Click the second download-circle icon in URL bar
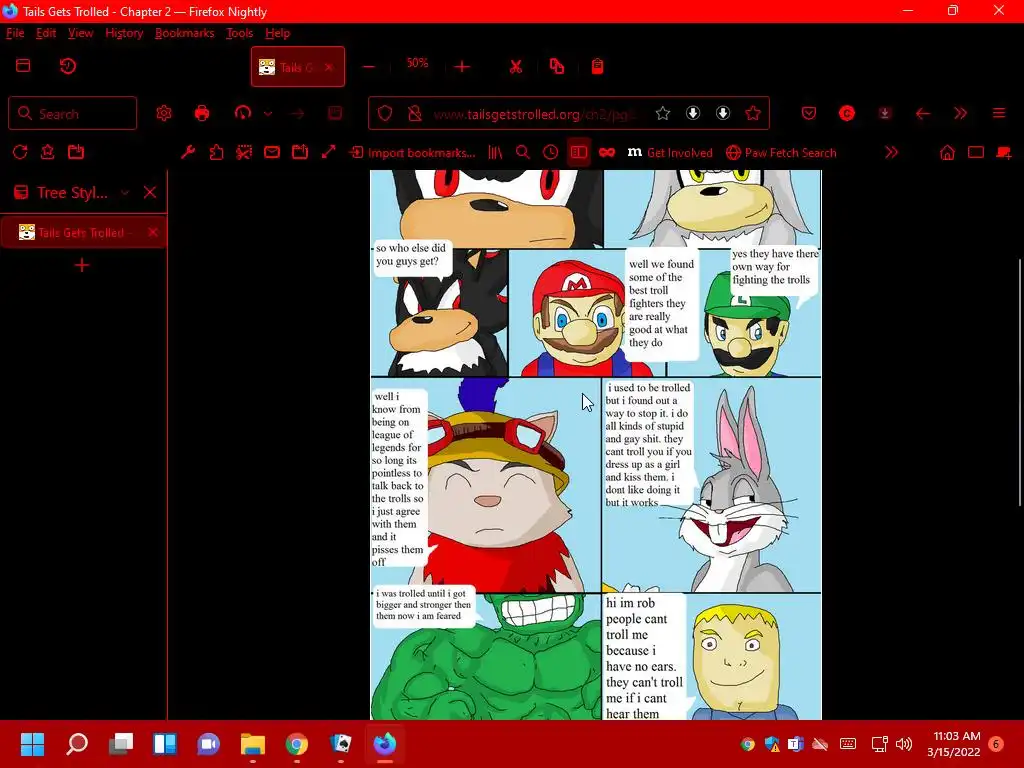Screen dimensions: 1024x768 coord(723,113)
